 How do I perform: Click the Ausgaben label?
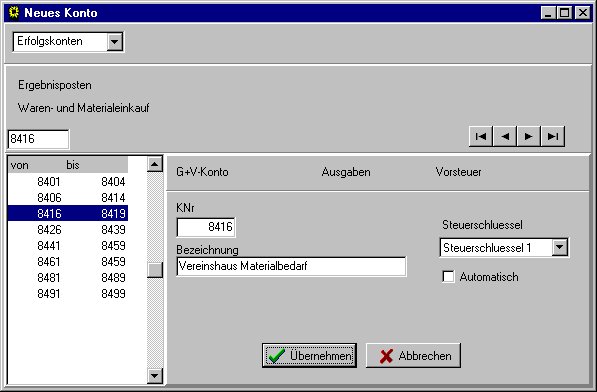pos(346,172)
